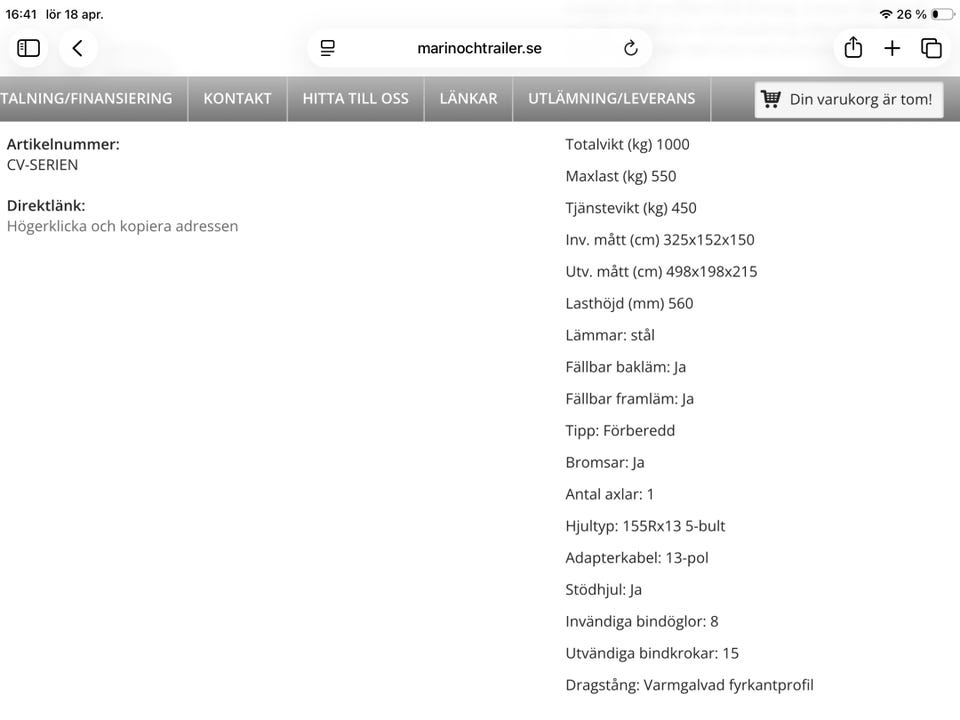The image size is (960, 720).
Task: Tap the Wi-Fi status icon
Action: [885, 14]
